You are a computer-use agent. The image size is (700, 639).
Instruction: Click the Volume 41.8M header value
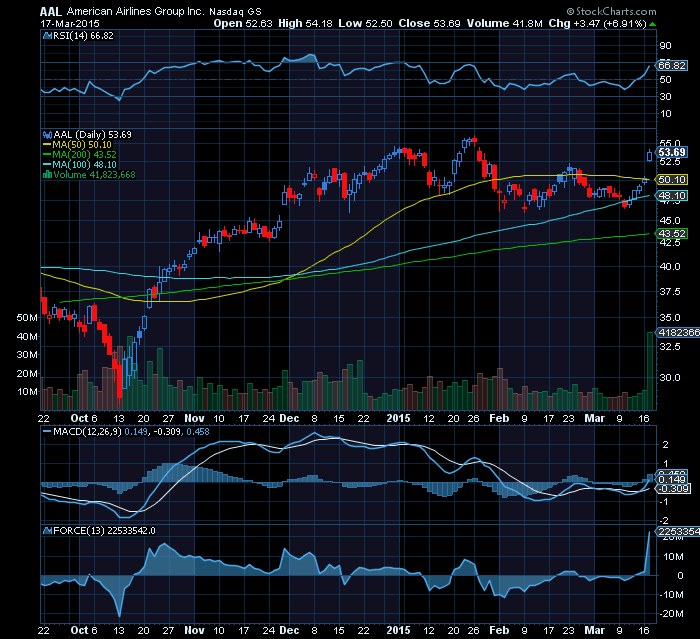point(504,24)
